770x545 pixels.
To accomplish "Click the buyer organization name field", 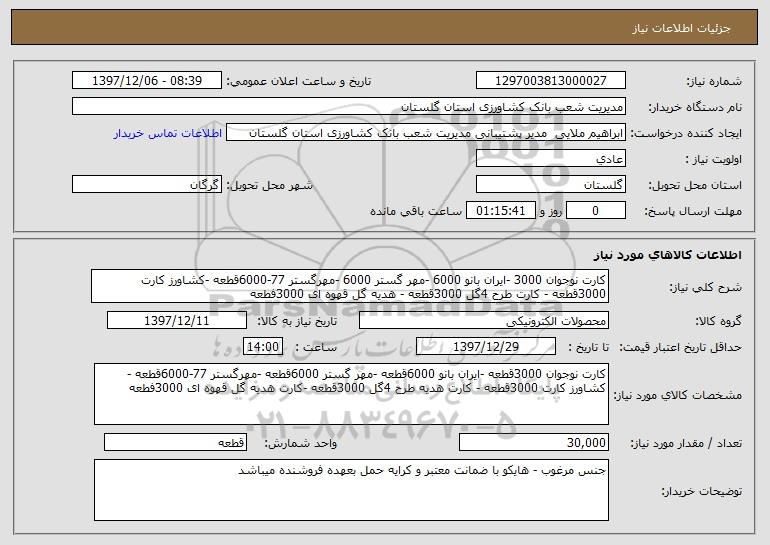I will pos(349,106).
